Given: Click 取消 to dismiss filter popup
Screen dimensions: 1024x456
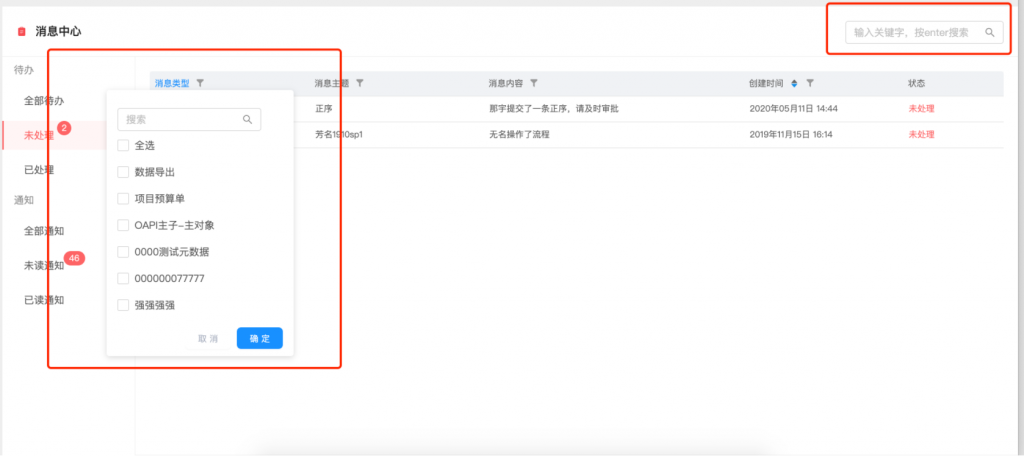Looking at the screenshot, I should (x=208, y=339).
